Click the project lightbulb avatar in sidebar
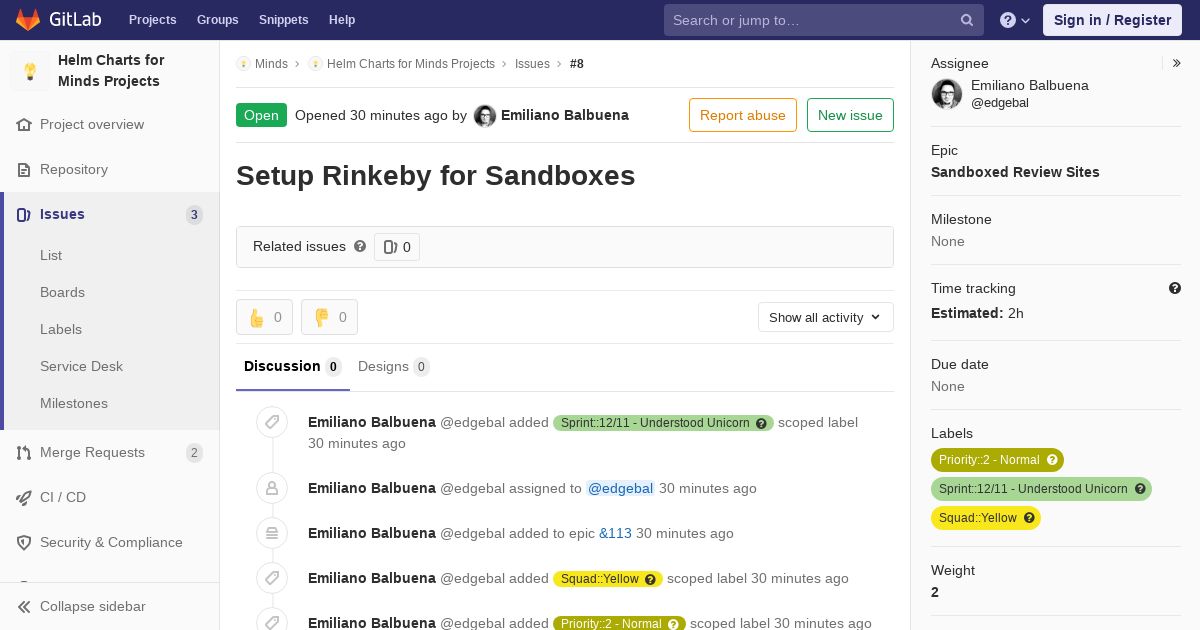Screen dimensions: 1200x630 click(x=30, y=71)
